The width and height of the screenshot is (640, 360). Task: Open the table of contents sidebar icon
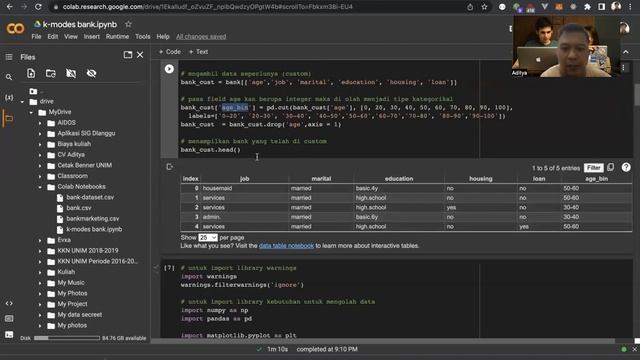click(x=9, y=57)
